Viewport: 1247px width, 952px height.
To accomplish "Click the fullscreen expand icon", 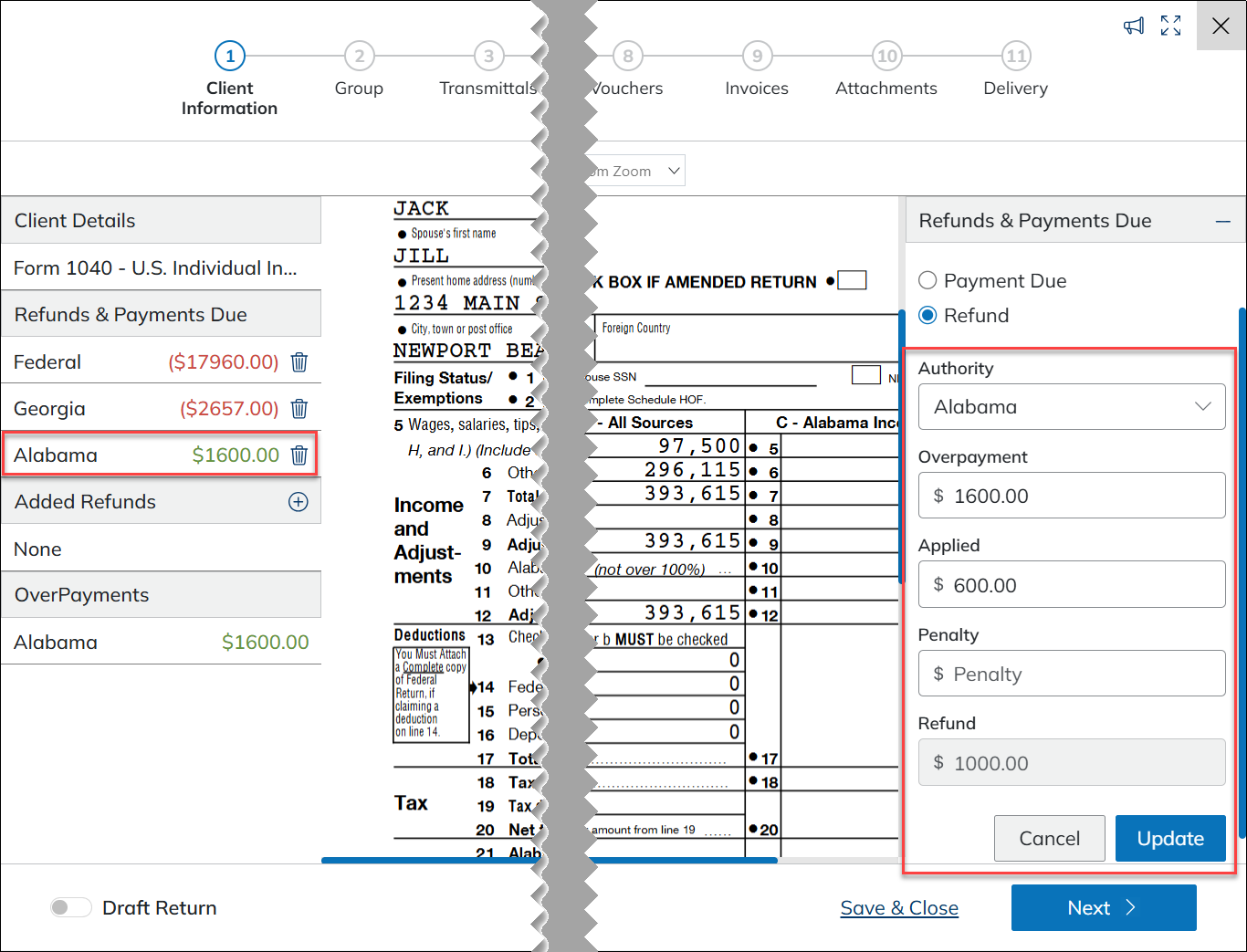I will pos(1170,26).
